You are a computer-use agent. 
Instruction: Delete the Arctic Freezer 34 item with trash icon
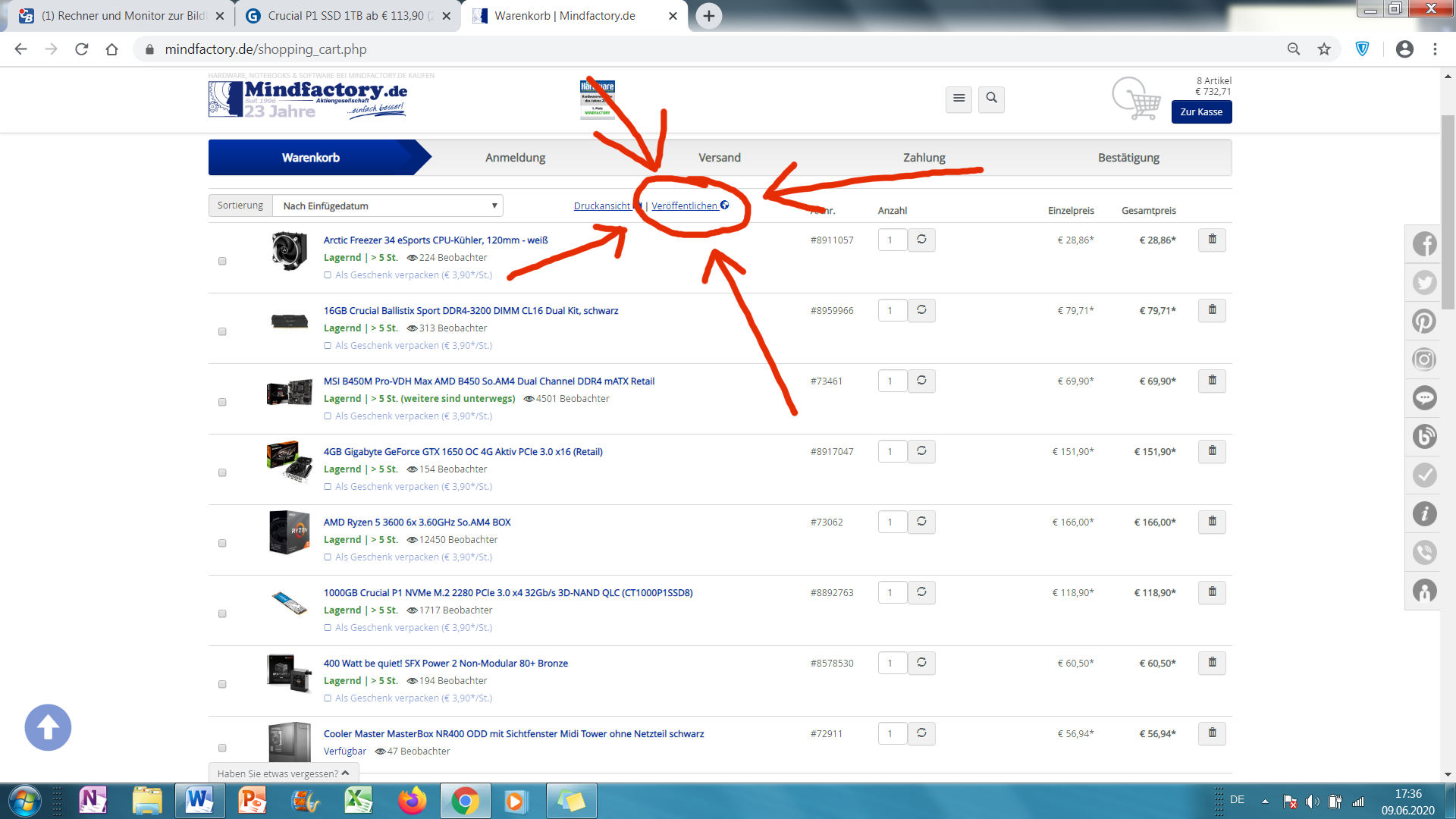(1212, 240)
